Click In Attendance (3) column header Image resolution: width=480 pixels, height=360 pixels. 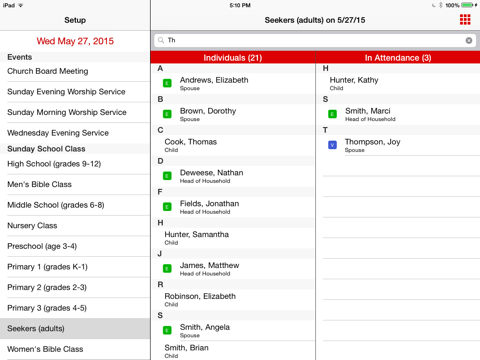pyautogui.click(x=398, y=58)
